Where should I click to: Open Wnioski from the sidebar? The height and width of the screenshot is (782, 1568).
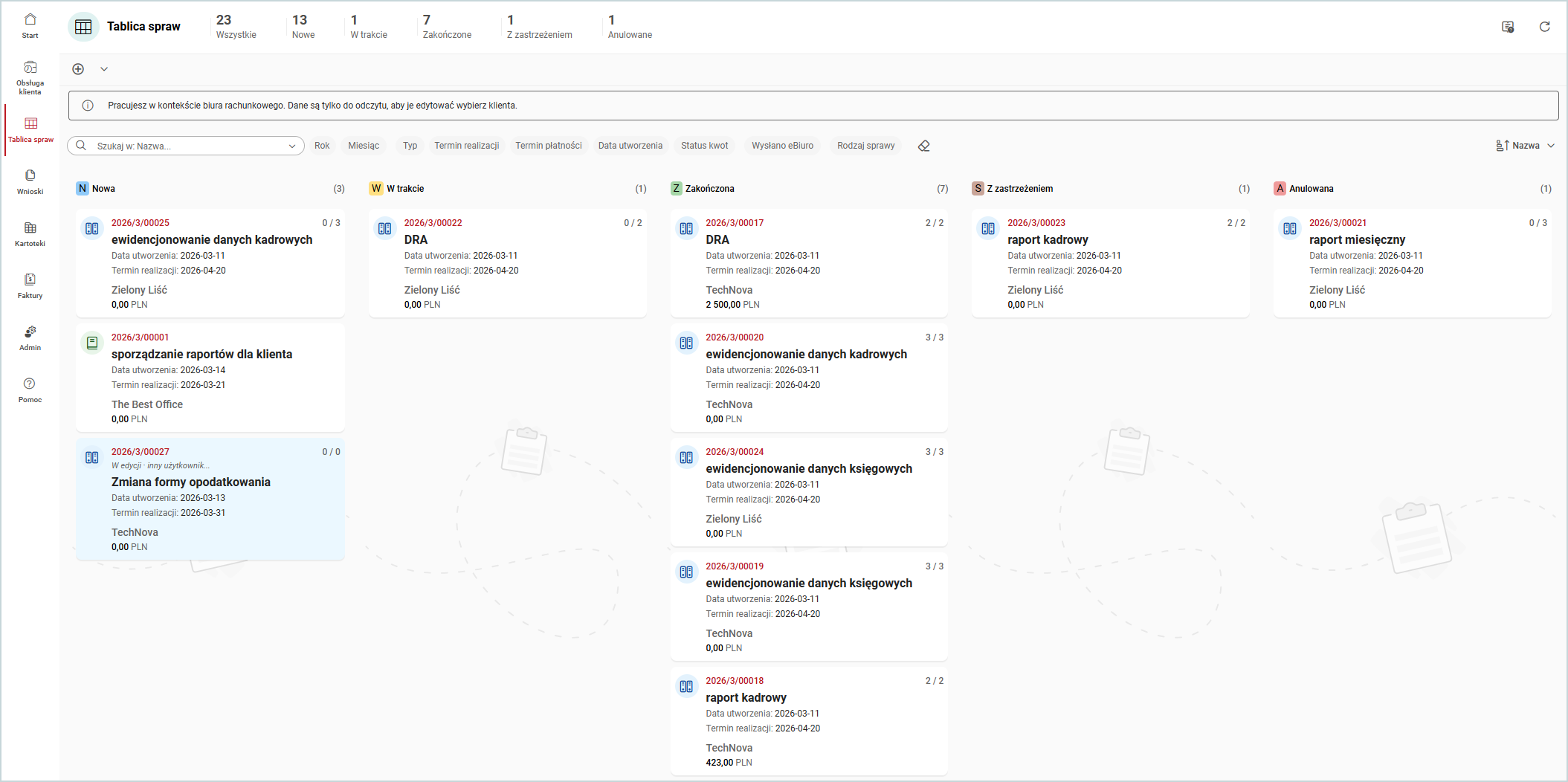[x=30, y=181]
